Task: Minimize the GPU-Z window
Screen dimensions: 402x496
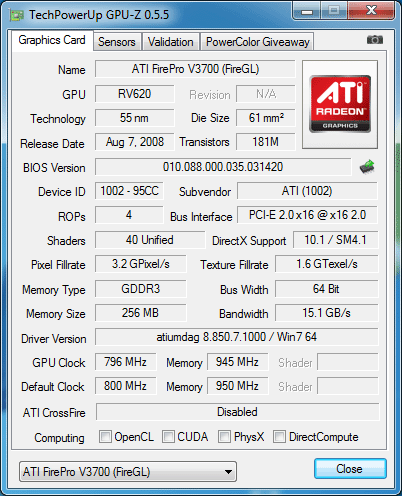Action: [x=307, y=11]
